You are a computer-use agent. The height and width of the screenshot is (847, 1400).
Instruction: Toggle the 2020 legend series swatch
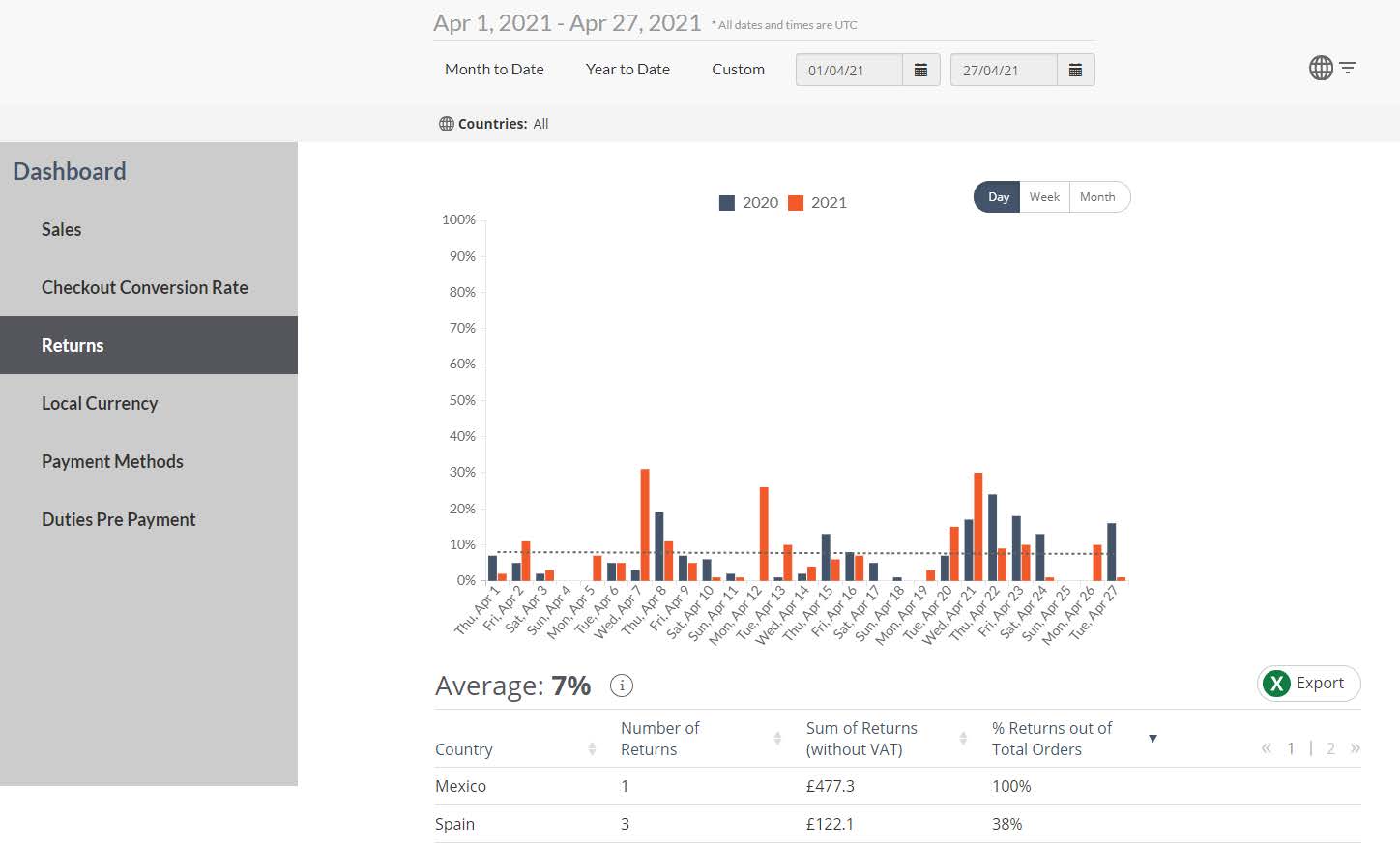click(x=727, y=203)
